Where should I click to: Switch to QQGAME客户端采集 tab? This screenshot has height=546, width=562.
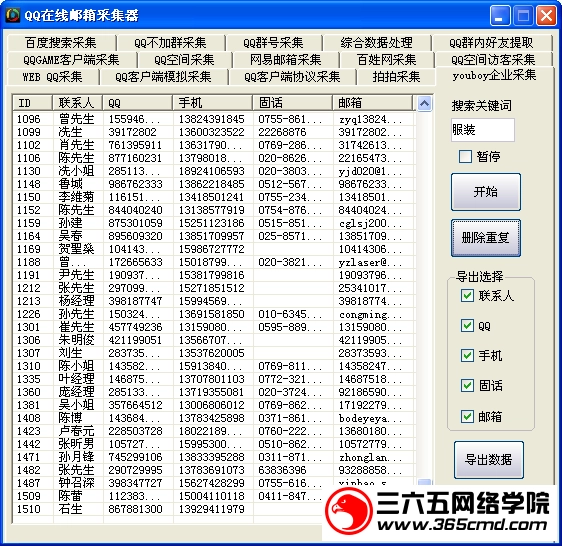[x=71, y=60]
